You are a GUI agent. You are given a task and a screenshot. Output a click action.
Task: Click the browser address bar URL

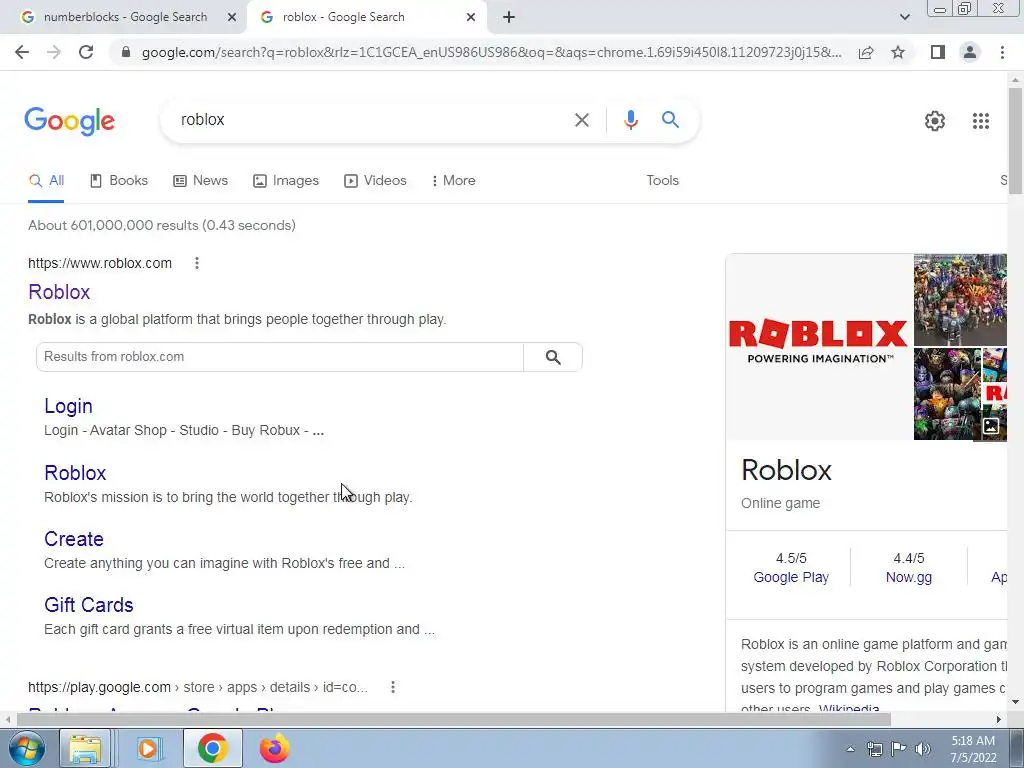[491, 52]
